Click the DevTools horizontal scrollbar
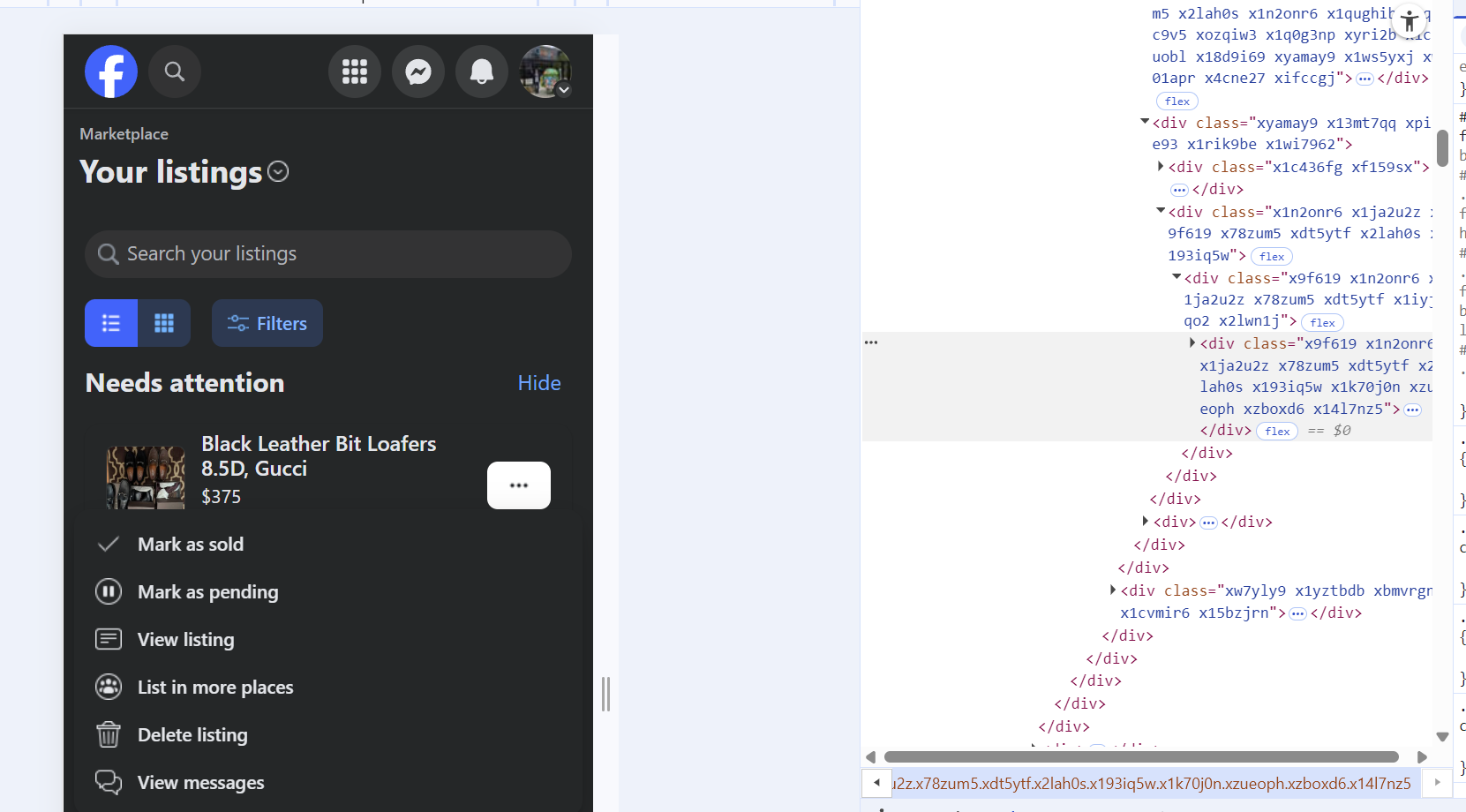 1140,757
